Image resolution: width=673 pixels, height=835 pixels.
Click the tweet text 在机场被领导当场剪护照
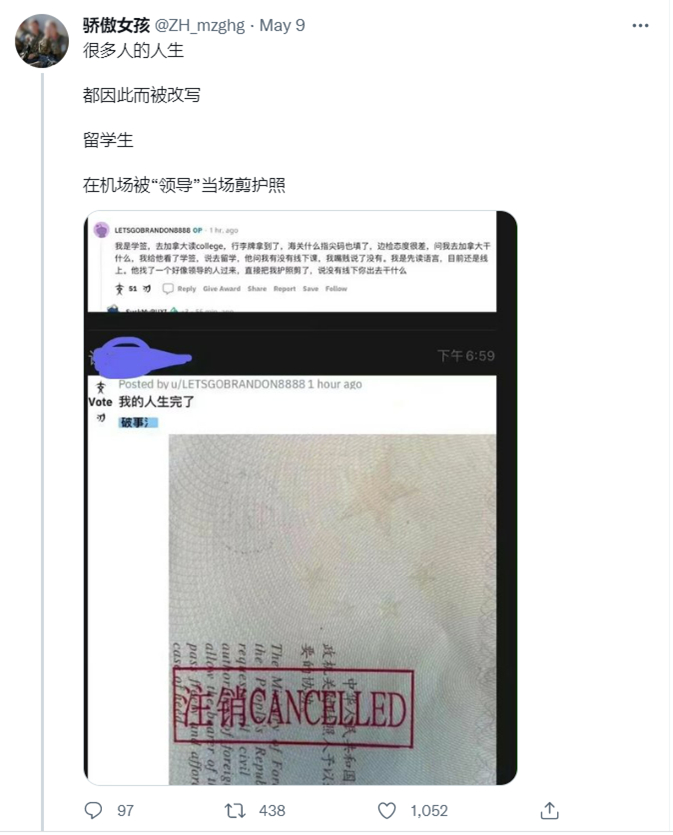pos(184,185)
